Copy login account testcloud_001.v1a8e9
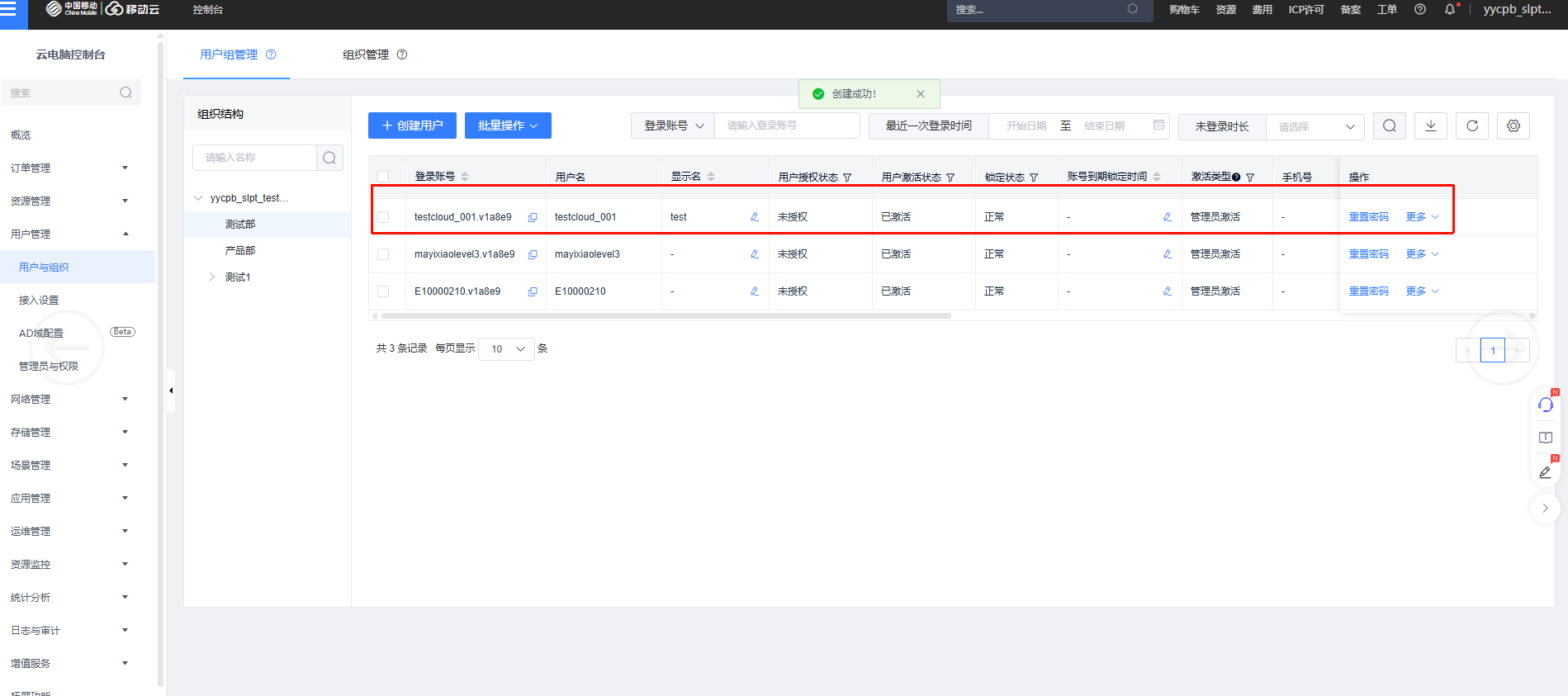The width and height of the screenshot is (1568, 696). (x=533, y=217)
